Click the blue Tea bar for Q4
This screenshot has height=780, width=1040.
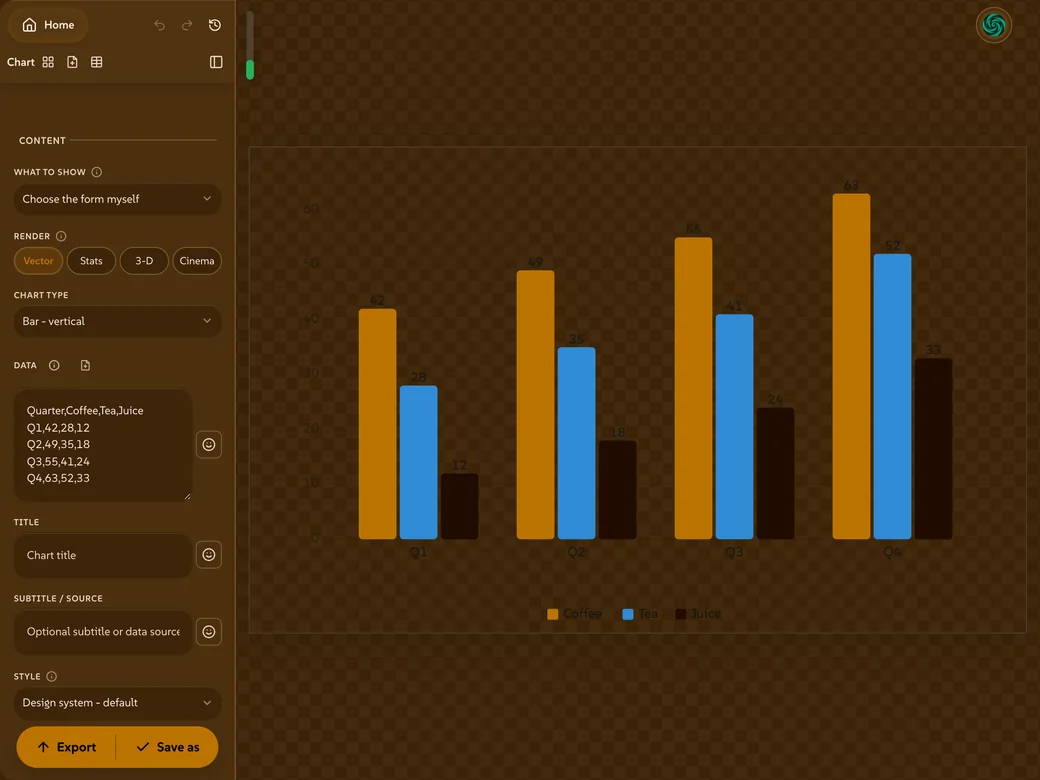click(892, 397)
